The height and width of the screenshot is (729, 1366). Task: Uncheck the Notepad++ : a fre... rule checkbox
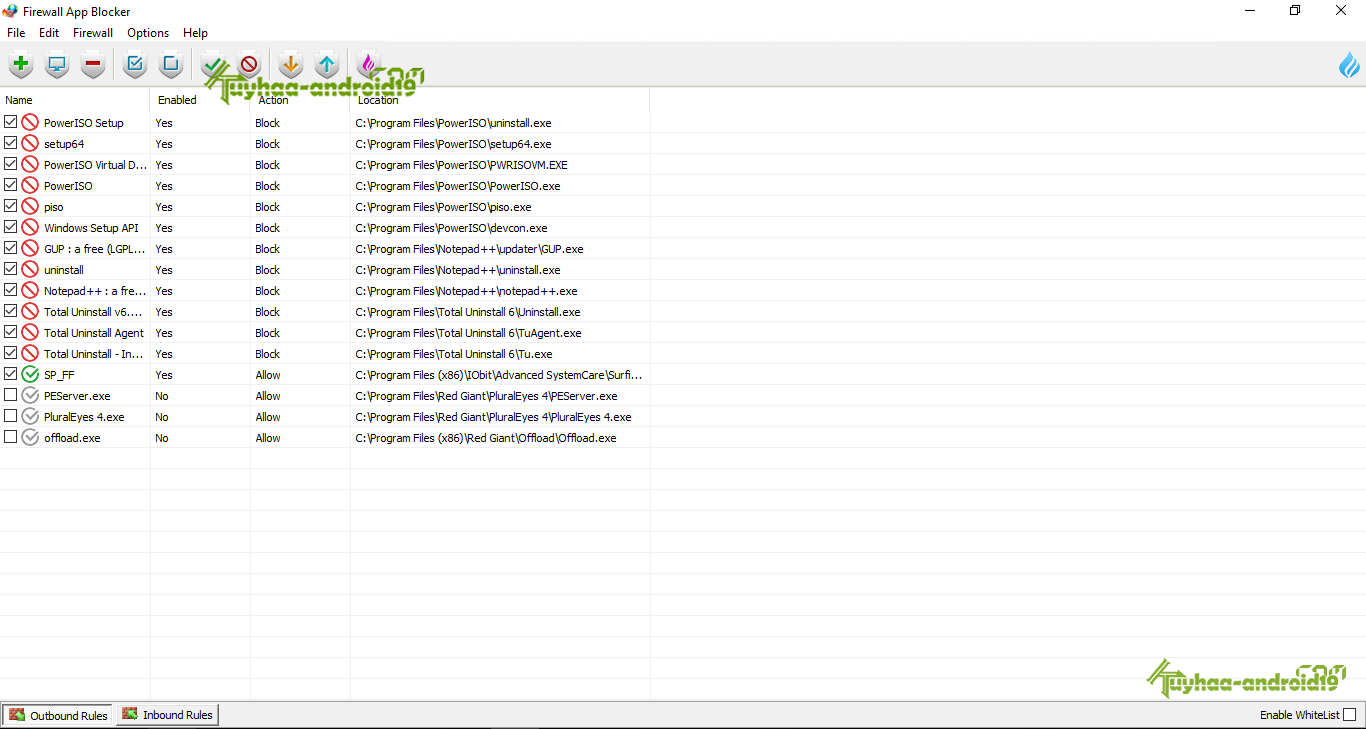10,290
